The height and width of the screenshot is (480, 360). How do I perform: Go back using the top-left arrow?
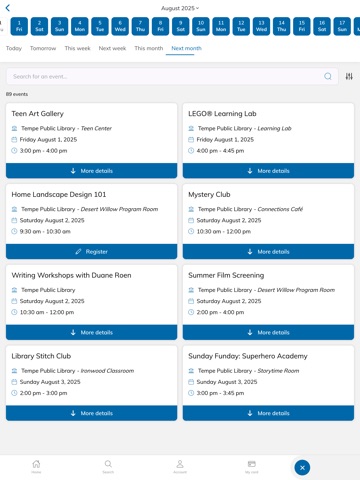point(8,8)
